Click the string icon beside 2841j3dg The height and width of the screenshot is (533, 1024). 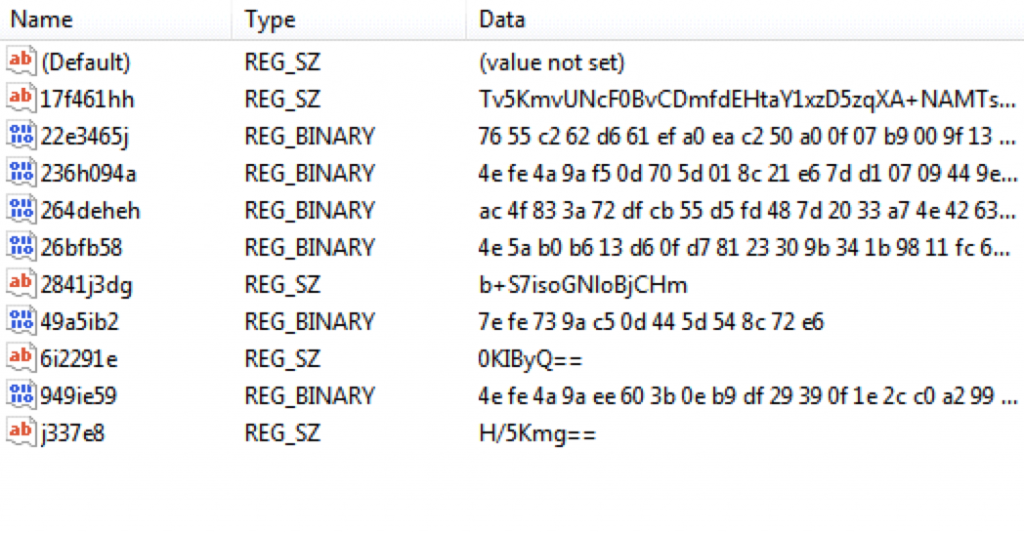pos(20,284)
